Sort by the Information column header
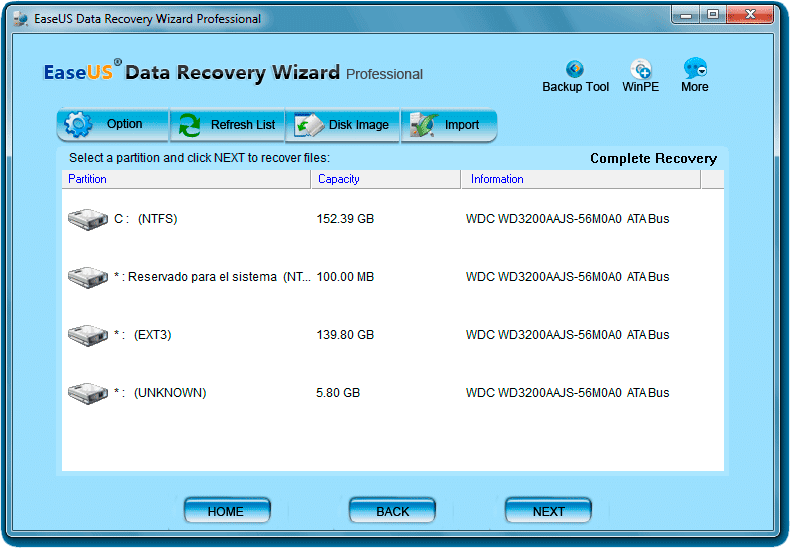Screen dimensions: 790x548 point(581,179)
